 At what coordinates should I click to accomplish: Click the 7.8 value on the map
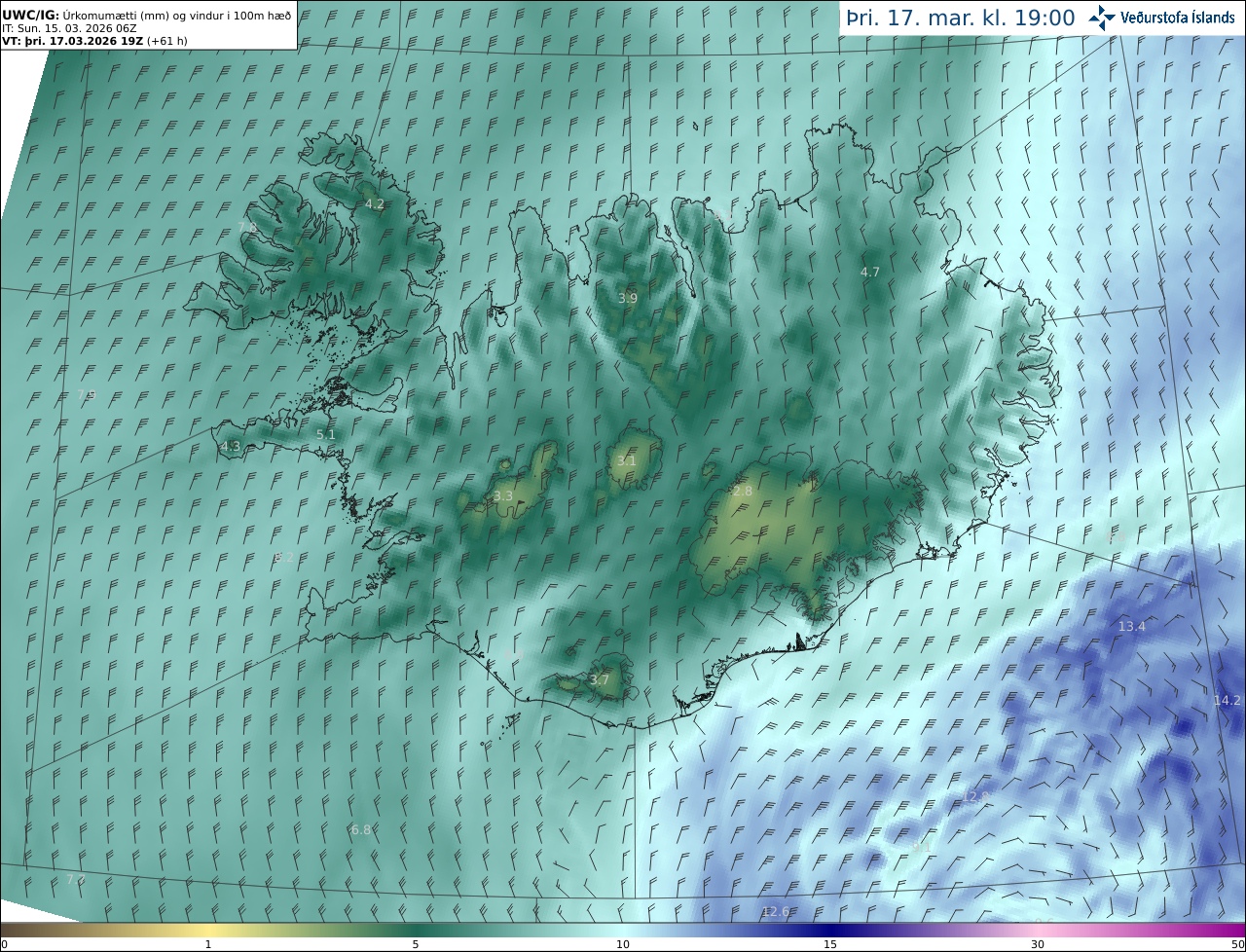(247, 227)
